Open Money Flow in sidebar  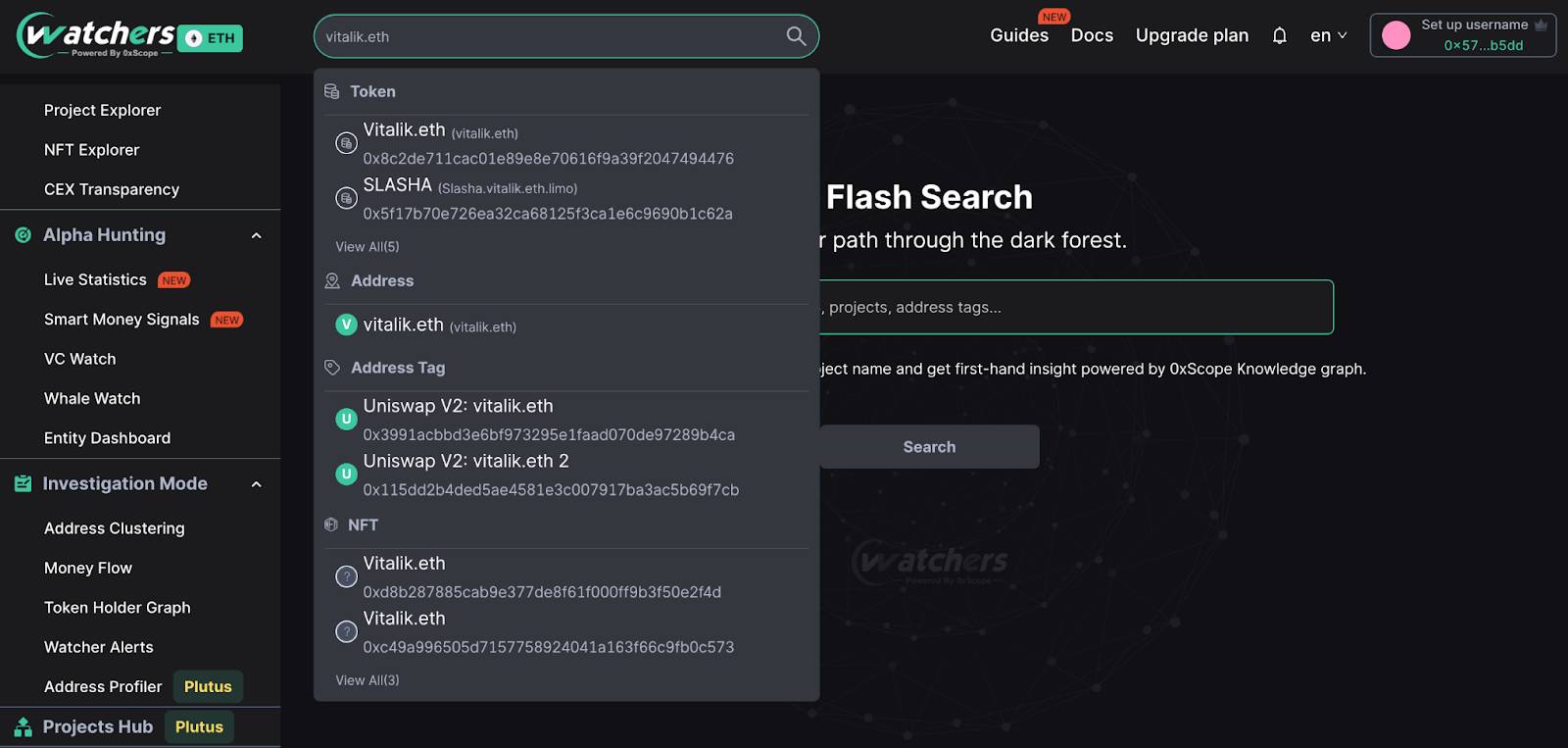tap(88, 569)
